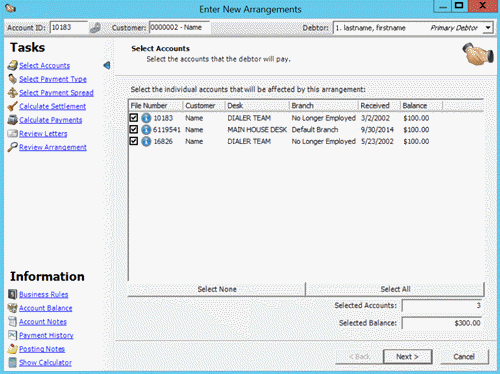500x374 pixels.
Task: Open the Select Payment Spread link
Action: (x=56, y=93)
